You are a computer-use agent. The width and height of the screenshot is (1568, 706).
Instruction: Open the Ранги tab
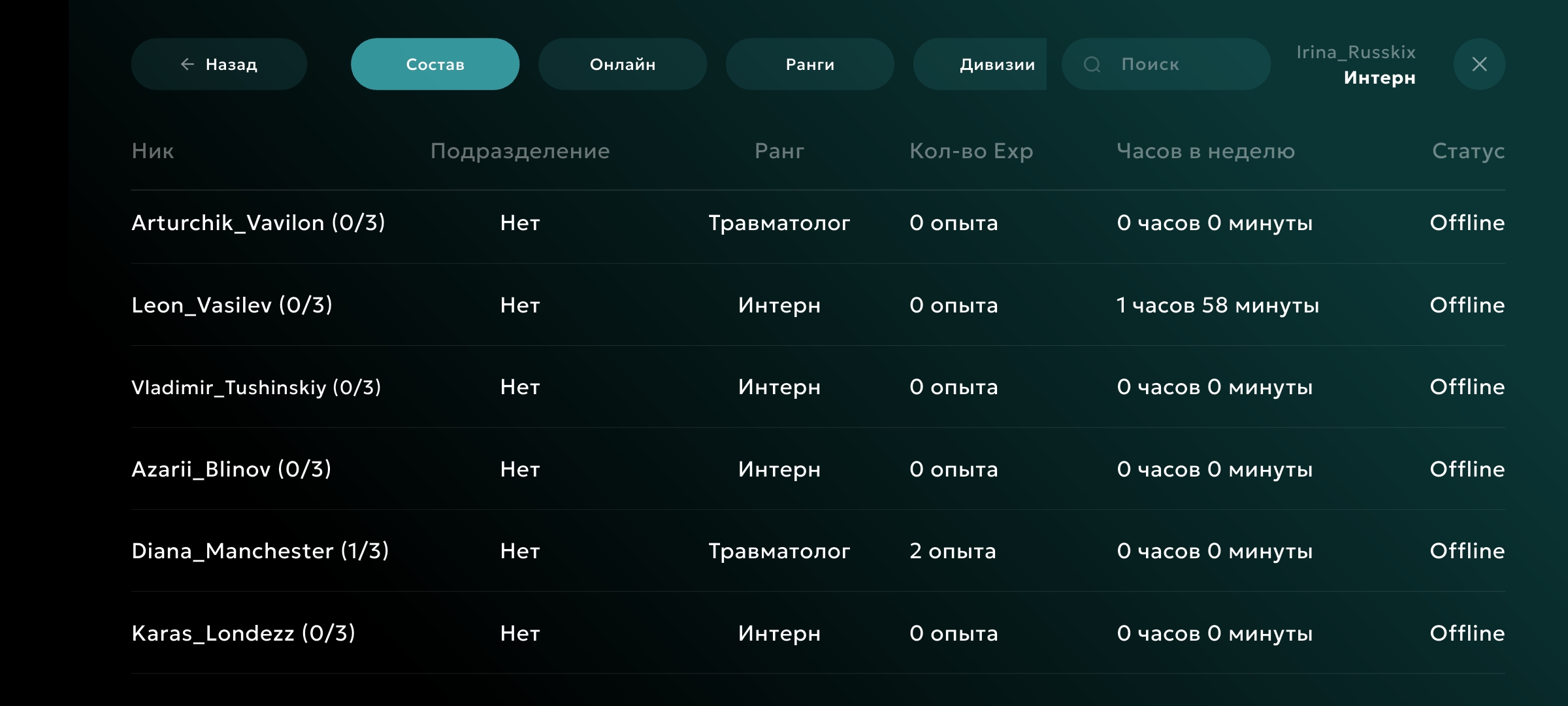[x=809, y=64]
